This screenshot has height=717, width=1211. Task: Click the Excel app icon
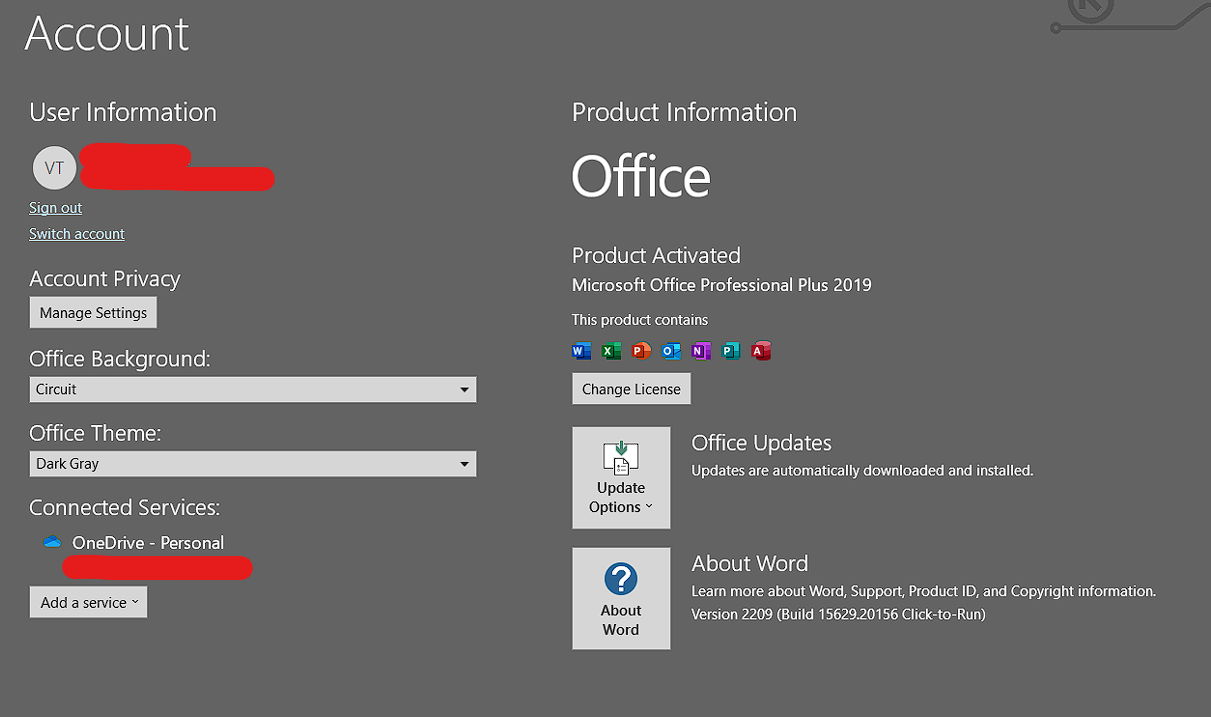(611, 350)
